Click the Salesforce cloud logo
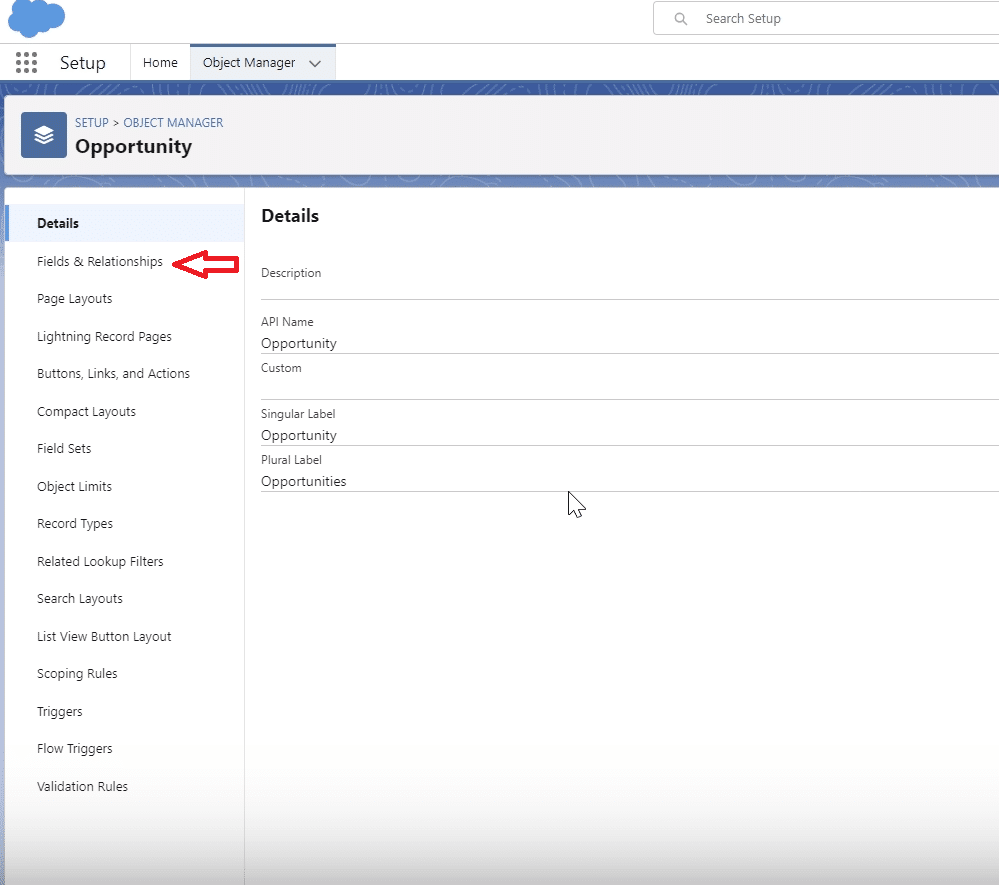The height and width of the screenshot is (885, 999). (36, 18)
